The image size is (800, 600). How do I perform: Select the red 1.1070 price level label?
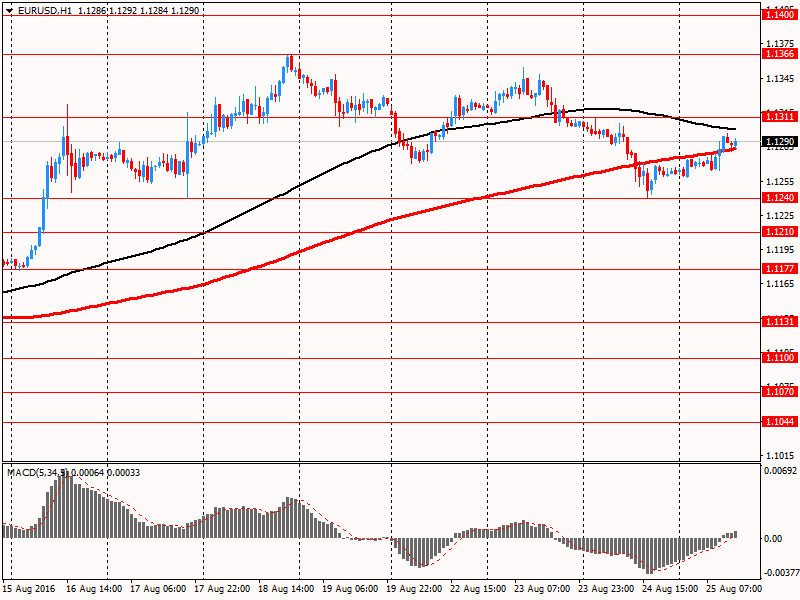[x=780, y=391]
